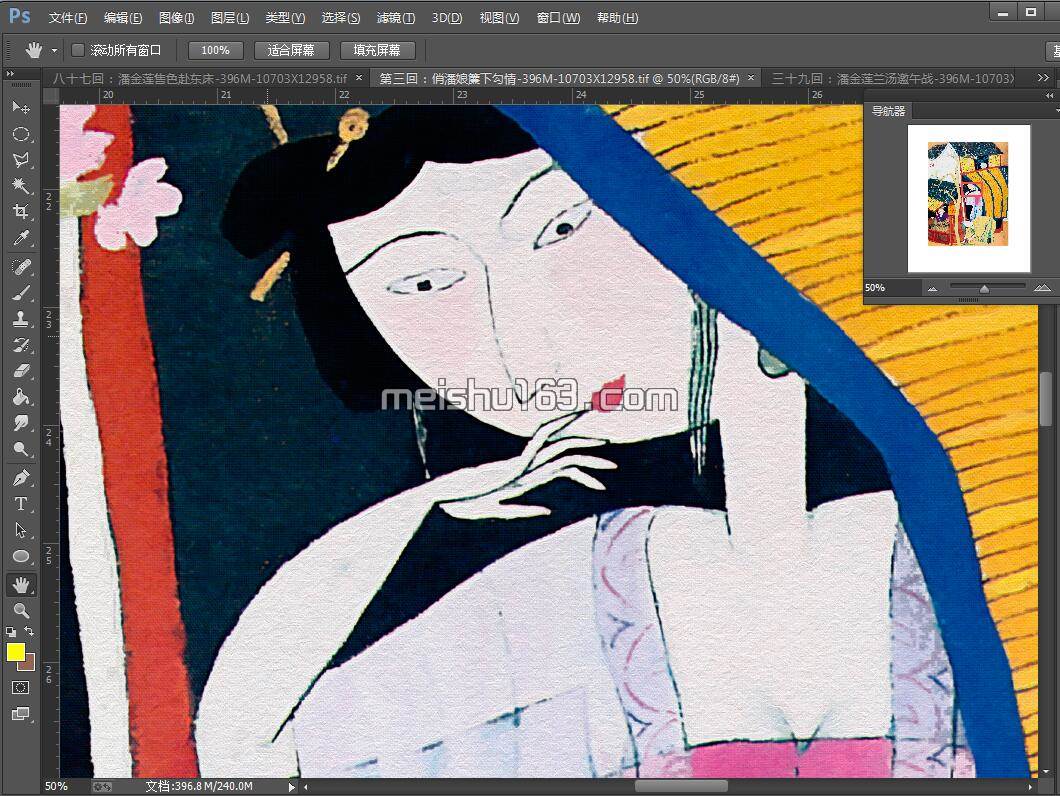The image size is (1060, 796).
Task: Select the Ellipse shape tool
Action: (x=21, y=556)
